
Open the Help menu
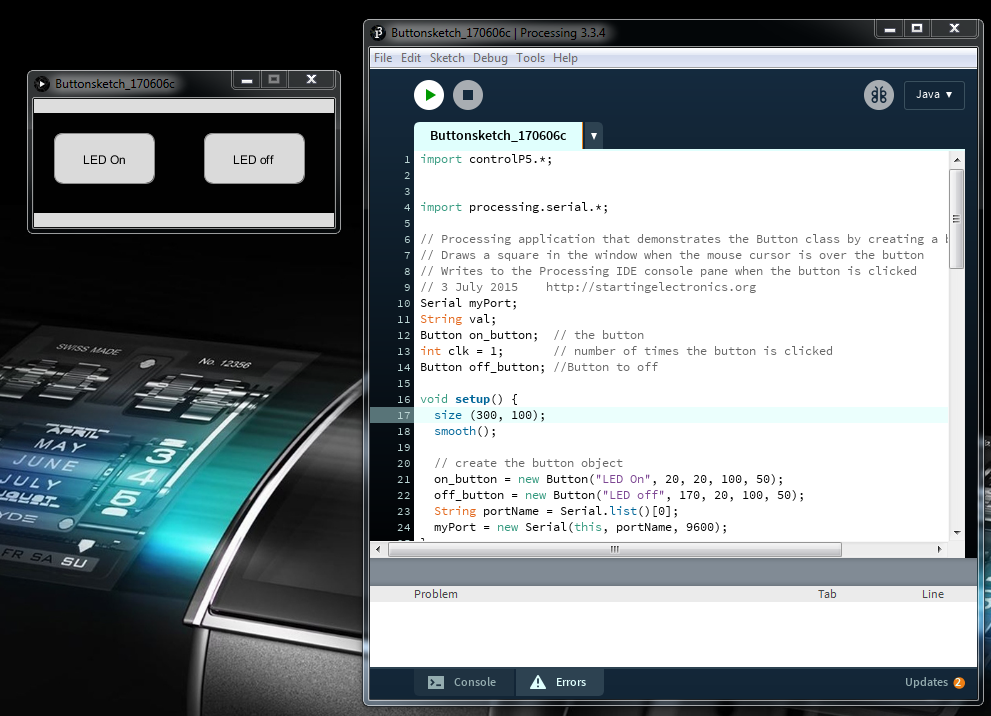(x=565, y=58)
